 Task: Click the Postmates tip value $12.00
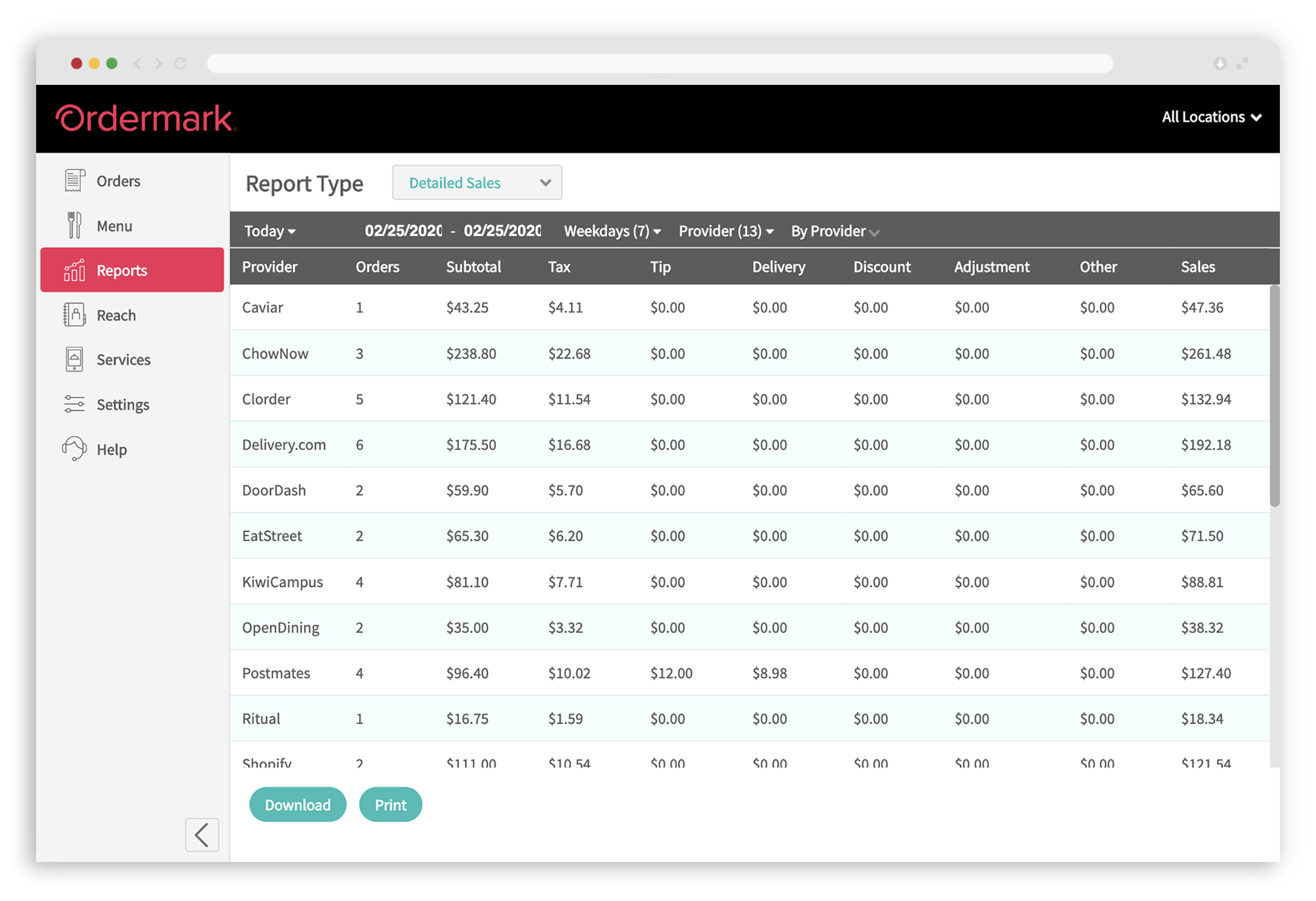click(671, 673)
